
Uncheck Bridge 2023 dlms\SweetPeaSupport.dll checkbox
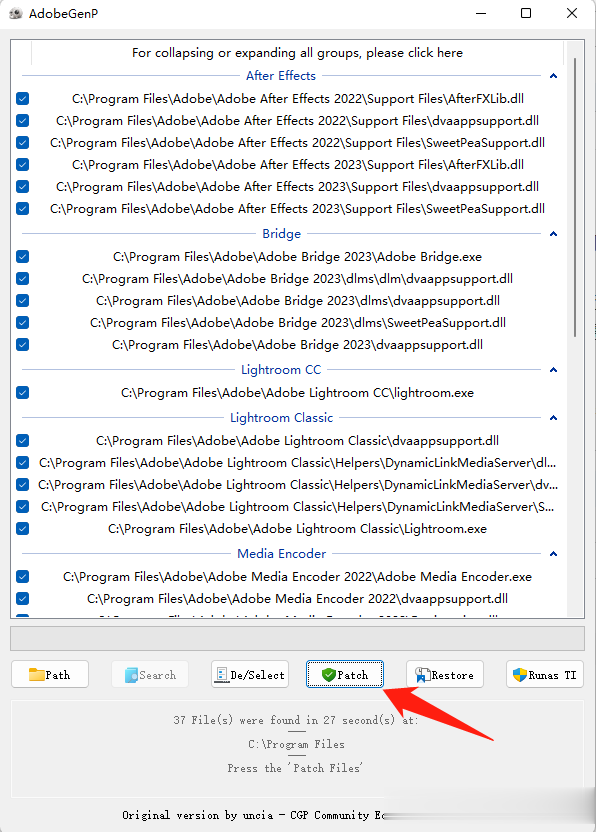tap(22, 323)
